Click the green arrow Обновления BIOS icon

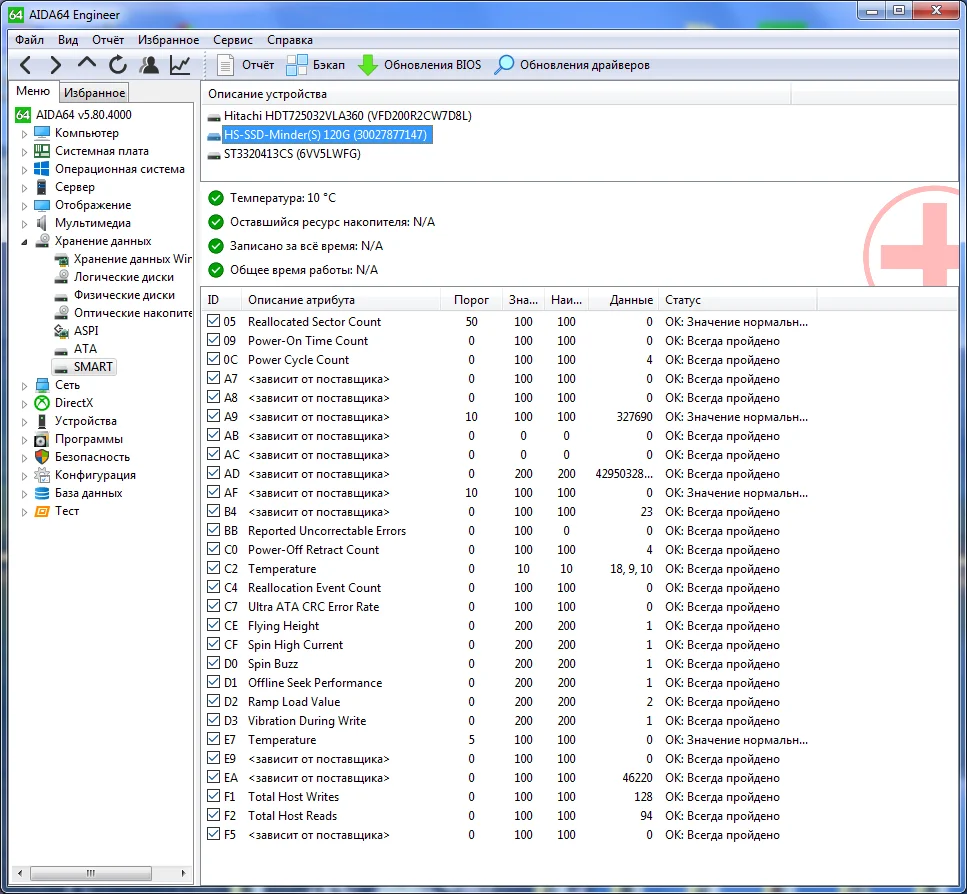[368, 65]
